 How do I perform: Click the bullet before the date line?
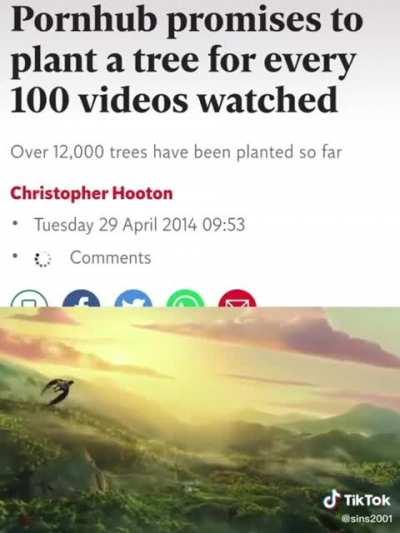[x=14, y=224]
